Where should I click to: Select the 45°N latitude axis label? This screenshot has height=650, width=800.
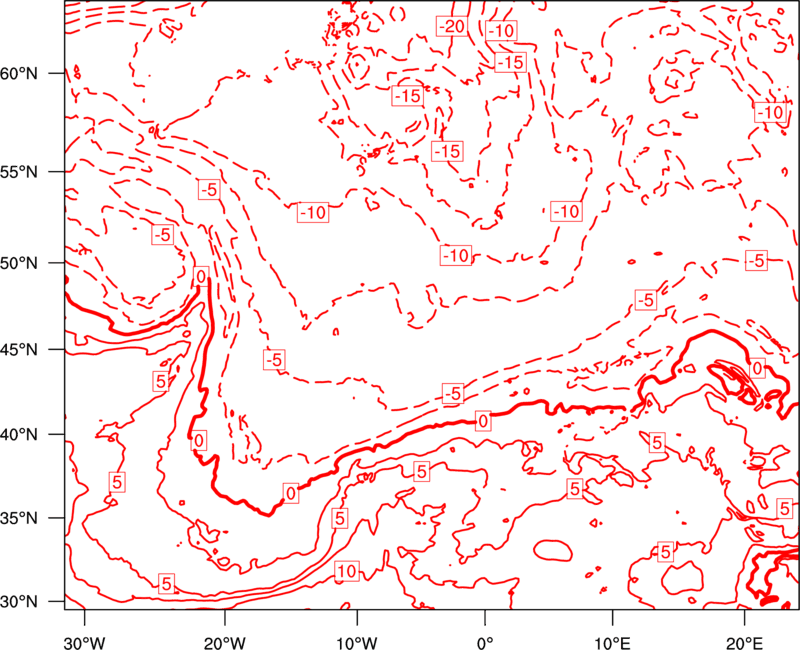coord(19,350)
